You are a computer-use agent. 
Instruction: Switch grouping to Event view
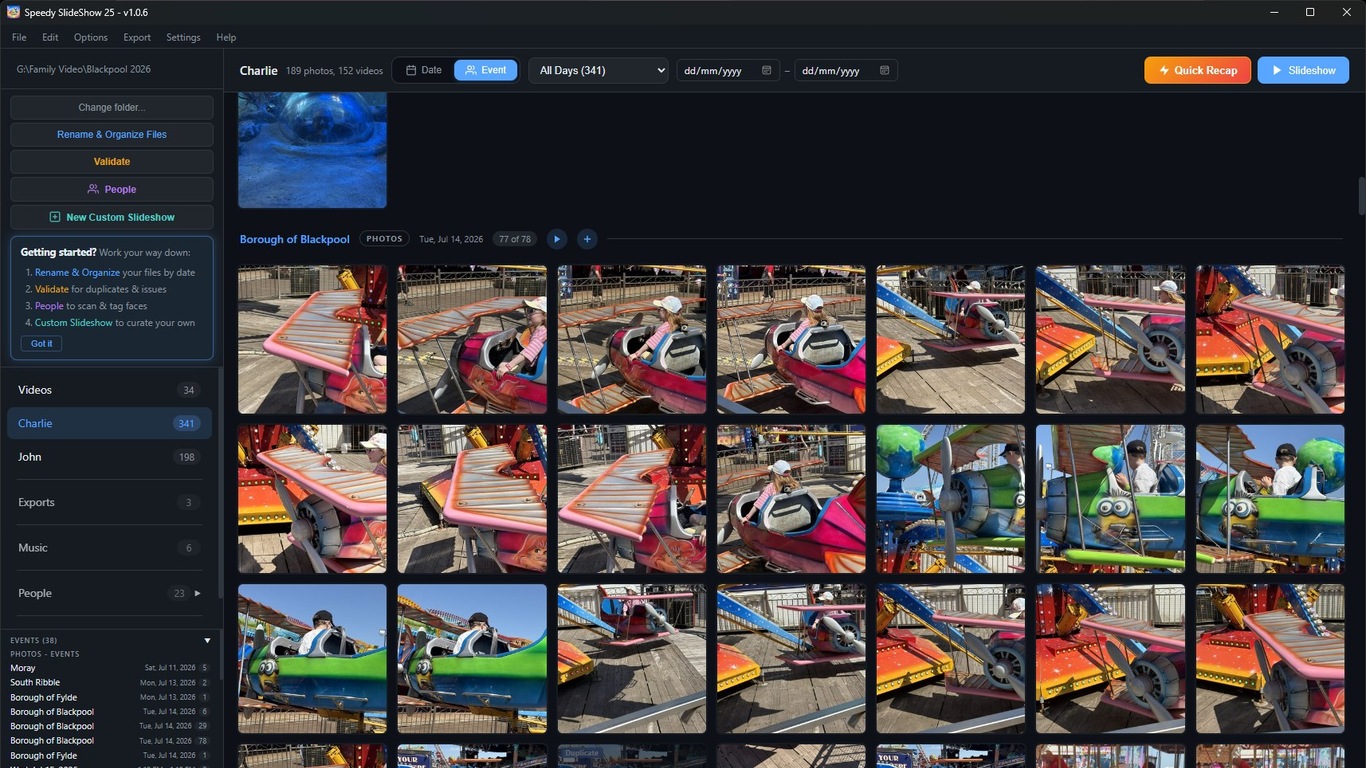(485, 70)
